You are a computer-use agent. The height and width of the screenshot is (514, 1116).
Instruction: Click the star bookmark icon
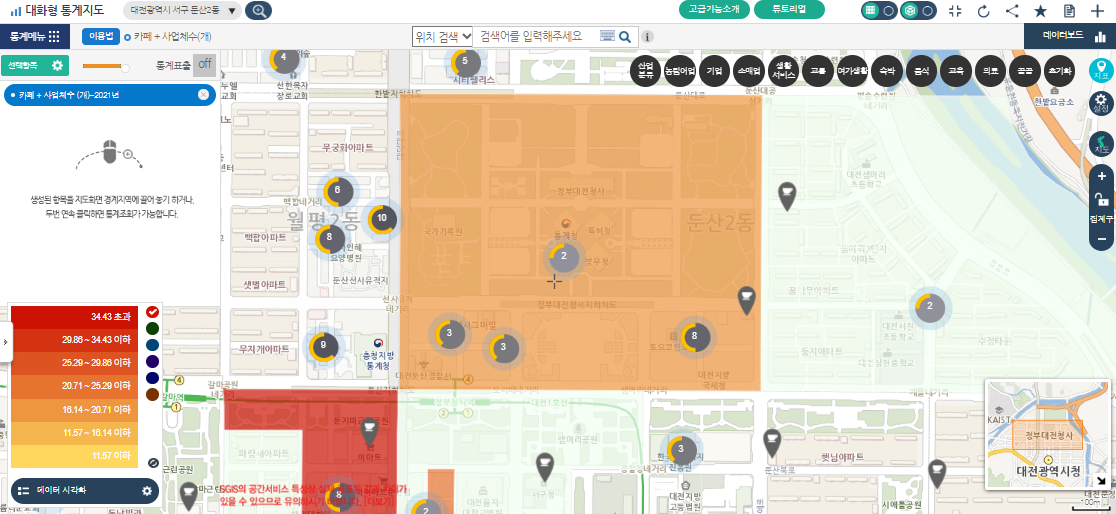coord(1040,11)
